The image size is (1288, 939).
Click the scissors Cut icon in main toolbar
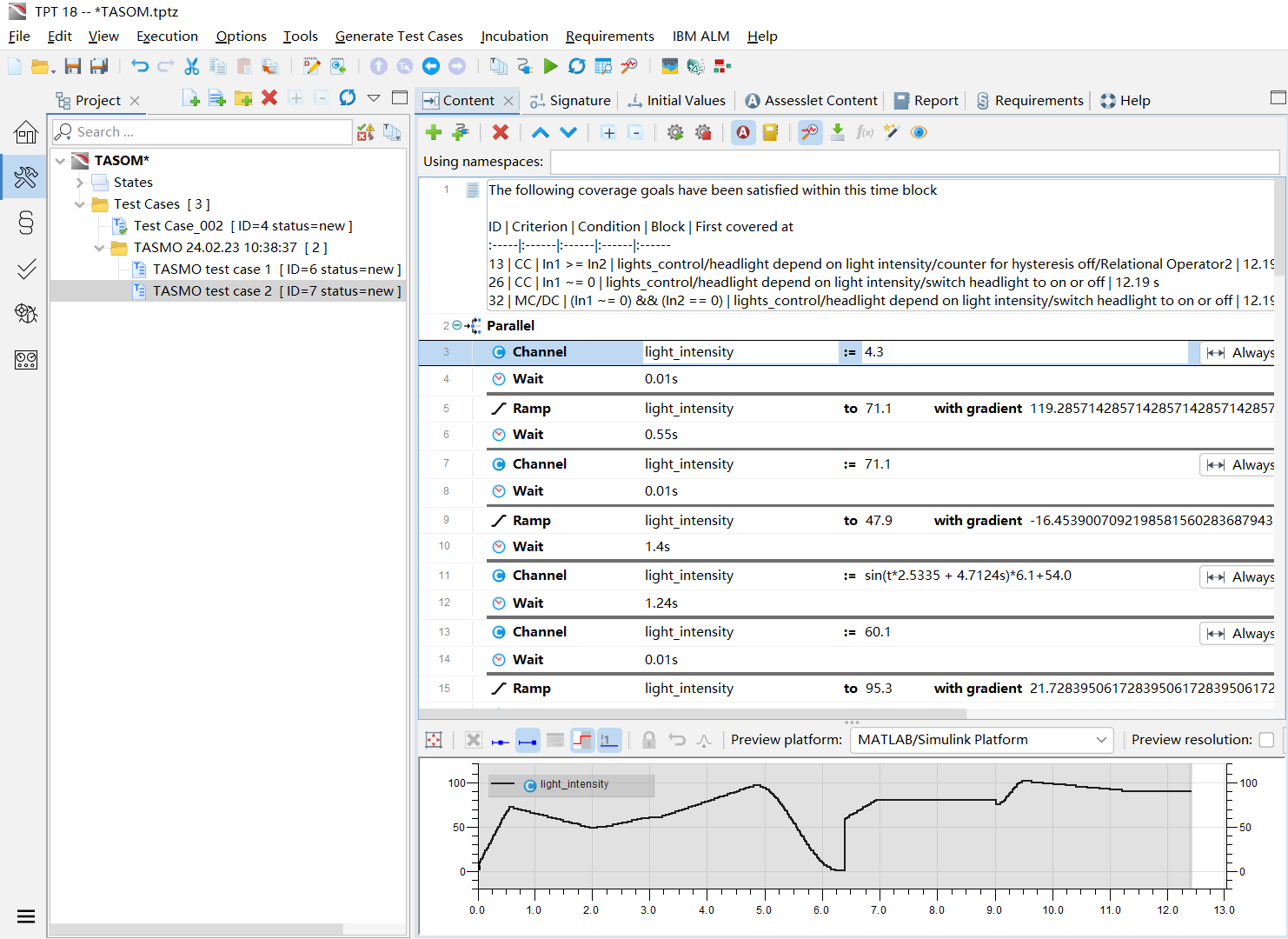pyautogui.click(x=192, y=66)
